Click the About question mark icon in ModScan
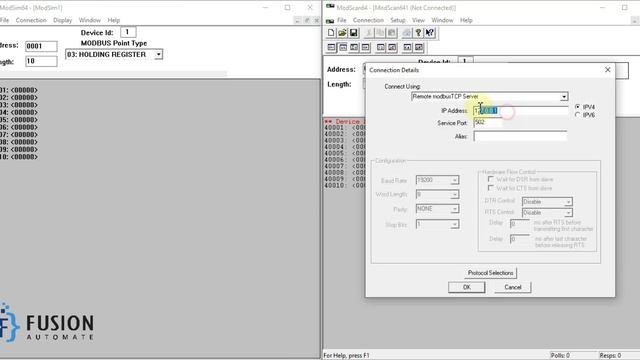 click(x=418, y=33)
